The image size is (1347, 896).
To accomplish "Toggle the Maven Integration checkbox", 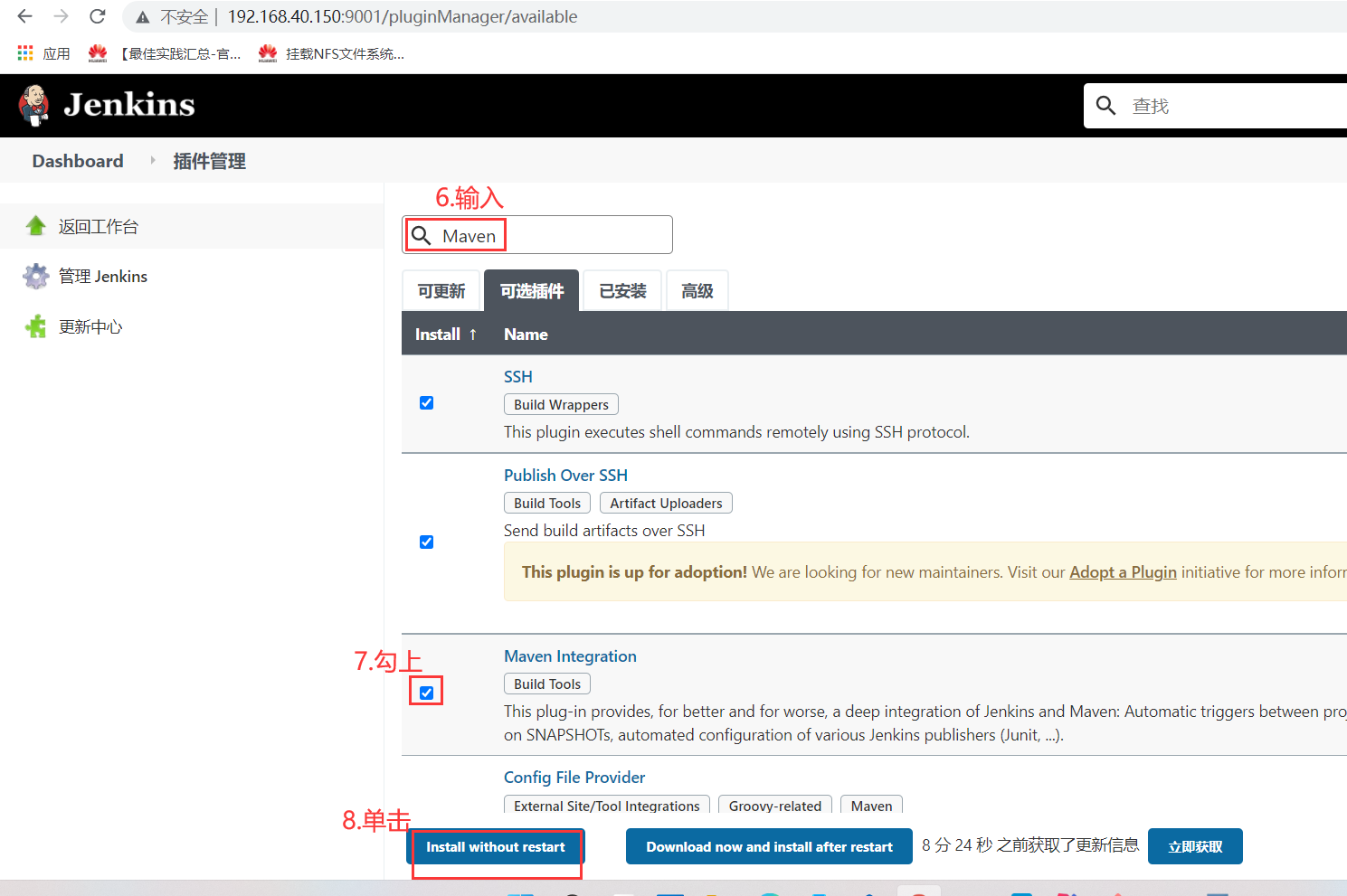I will click(x=426, y=693).
